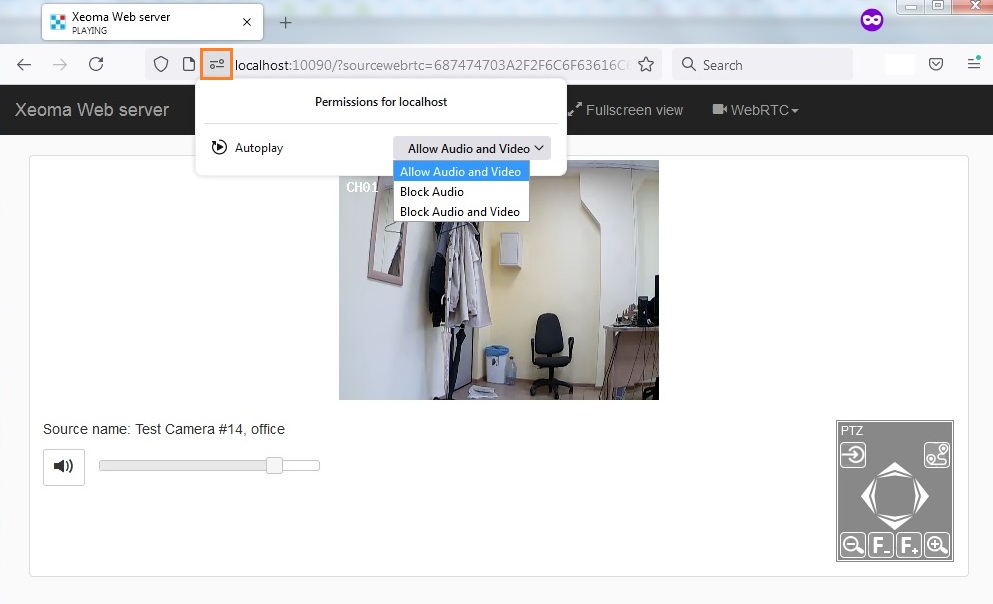Click the Permissions for localhost heading
Screen dimensions: 993x604
tap(381, 102)
